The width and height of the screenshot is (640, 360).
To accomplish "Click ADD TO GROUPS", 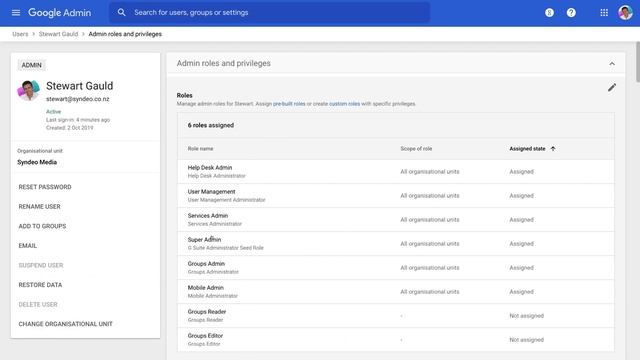I will pos(42,226).
